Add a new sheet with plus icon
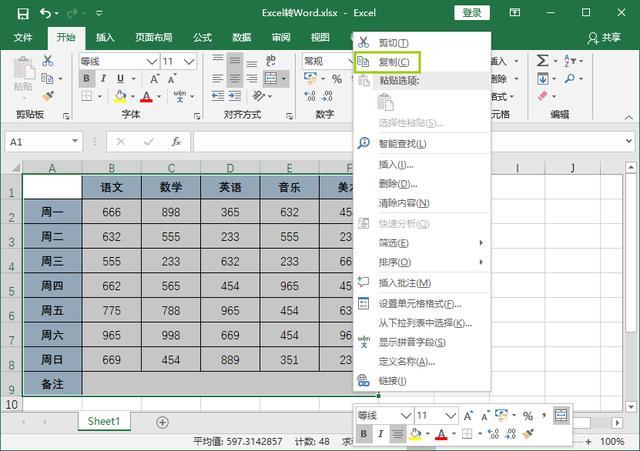The image size is (640, 451). pos(162,422)
